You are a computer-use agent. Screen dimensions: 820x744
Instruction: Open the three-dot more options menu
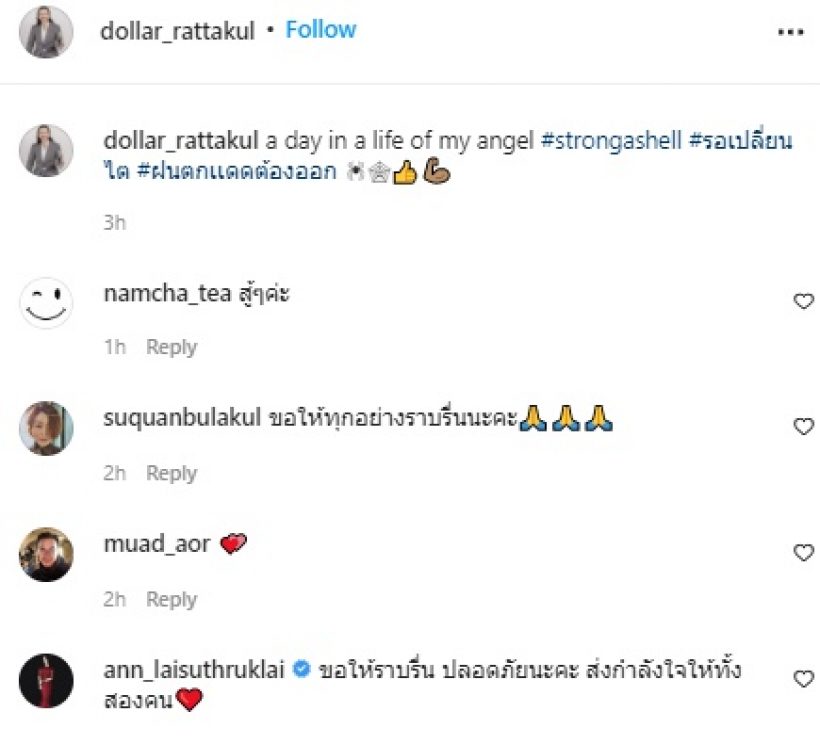click(790, 32)
